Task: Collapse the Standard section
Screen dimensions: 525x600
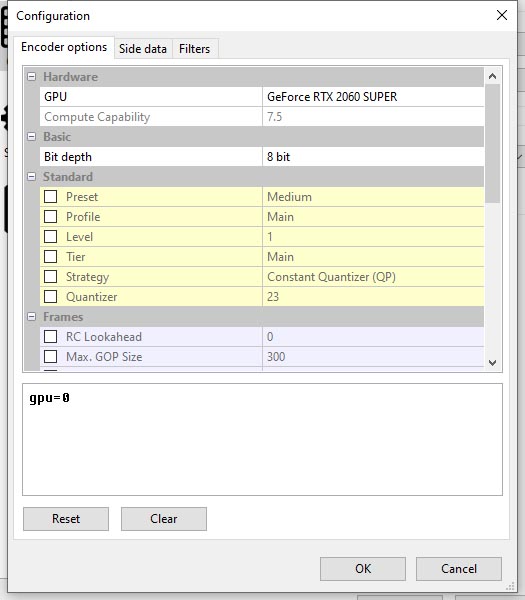Action: (x=32, y=177)
